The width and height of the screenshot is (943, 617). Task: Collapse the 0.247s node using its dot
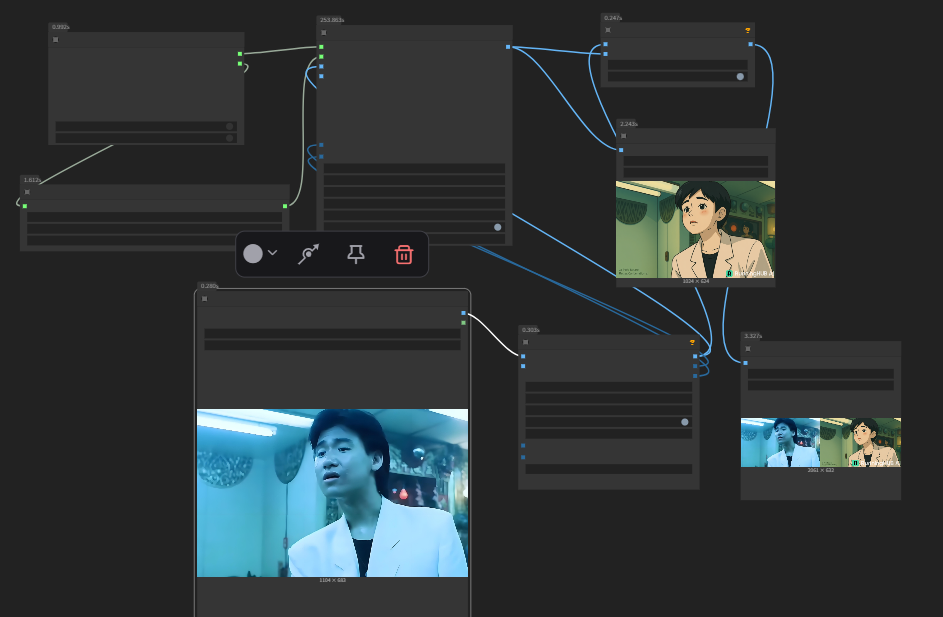coord(608,30)
